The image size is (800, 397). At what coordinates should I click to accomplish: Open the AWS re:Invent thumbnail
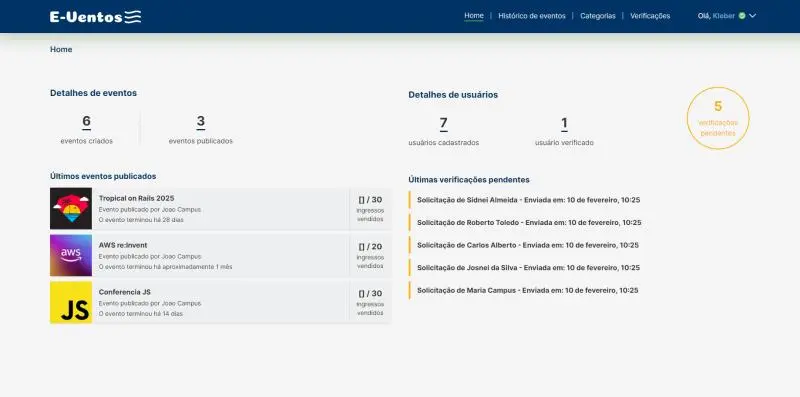pos(71,255)
